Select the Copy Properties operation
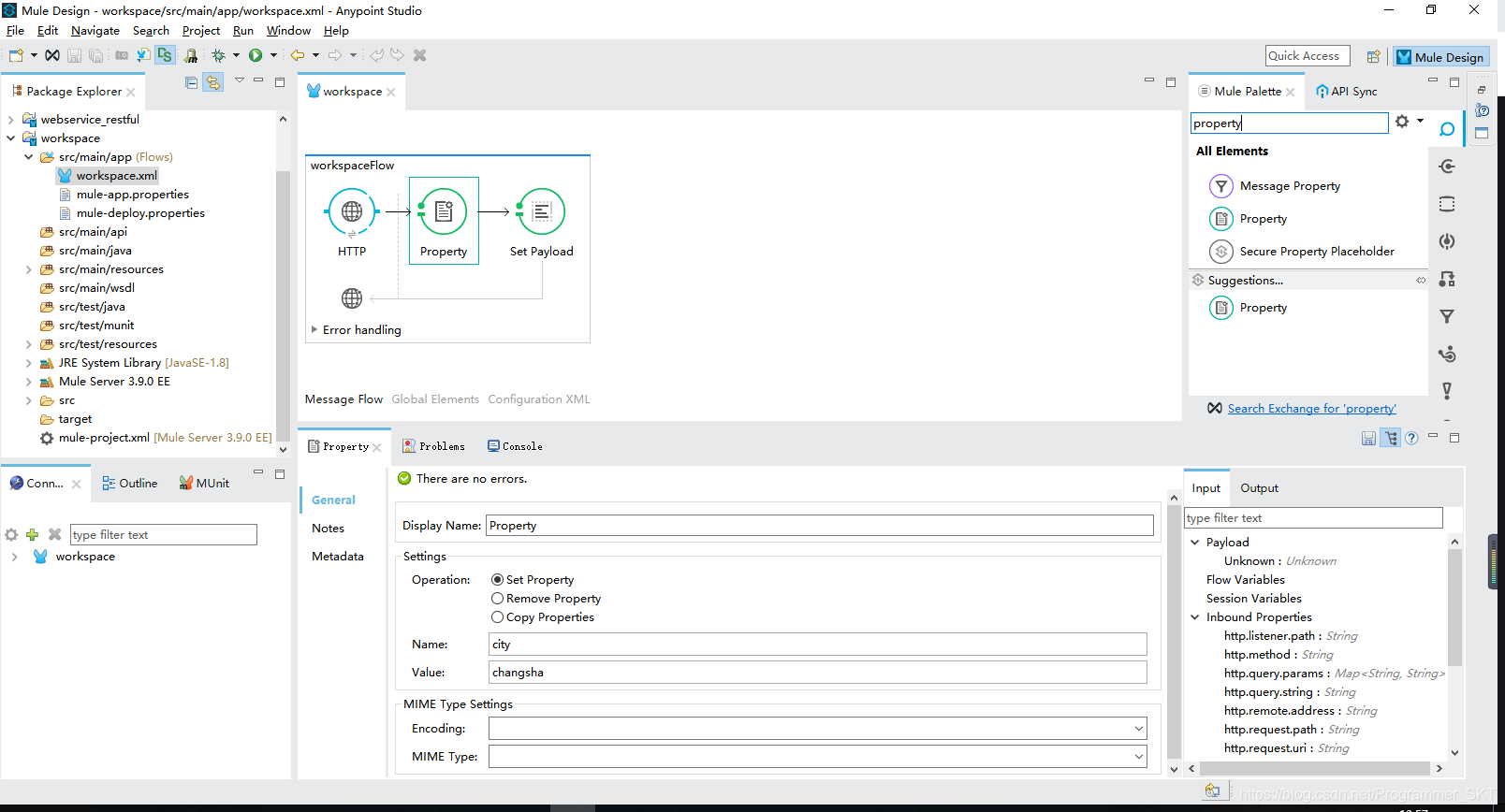 tap(543, 617)
